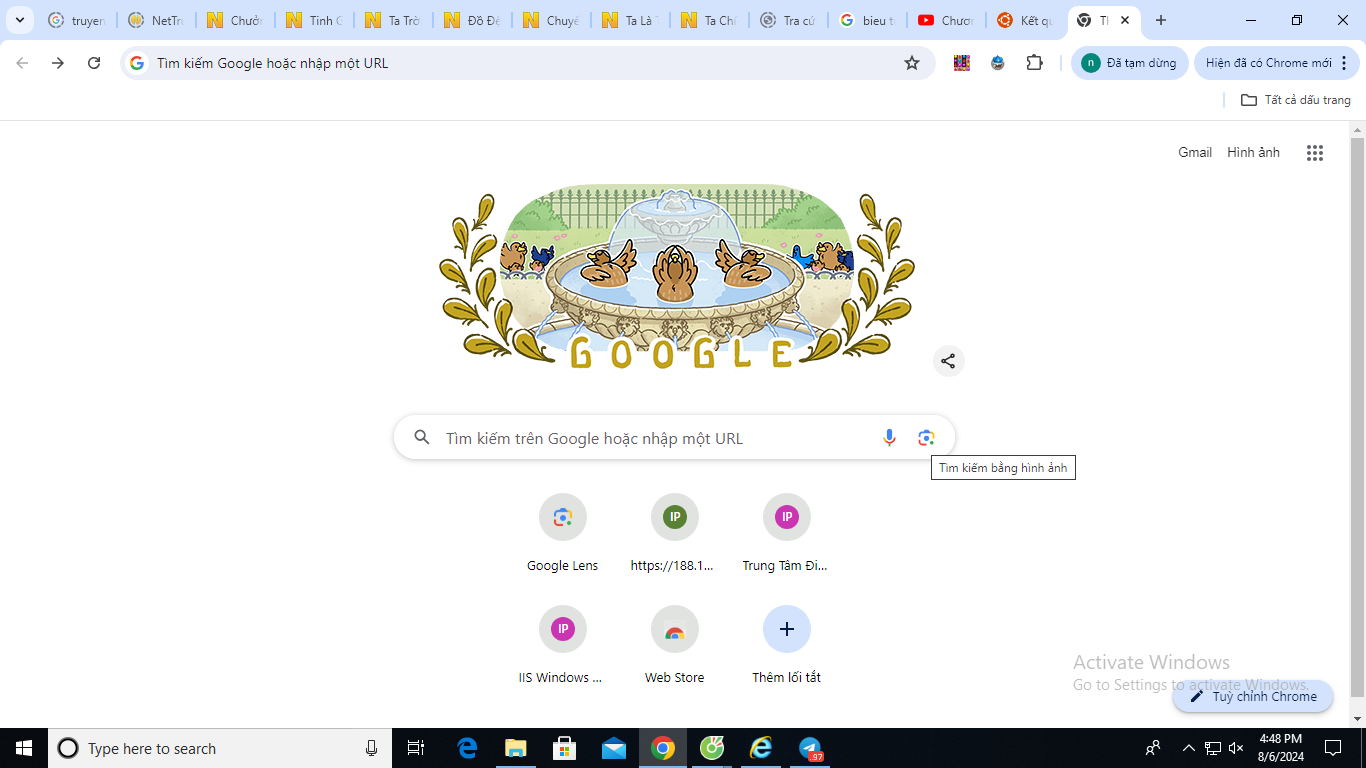Open Google Lens image search icon

(x=926, y=438)
